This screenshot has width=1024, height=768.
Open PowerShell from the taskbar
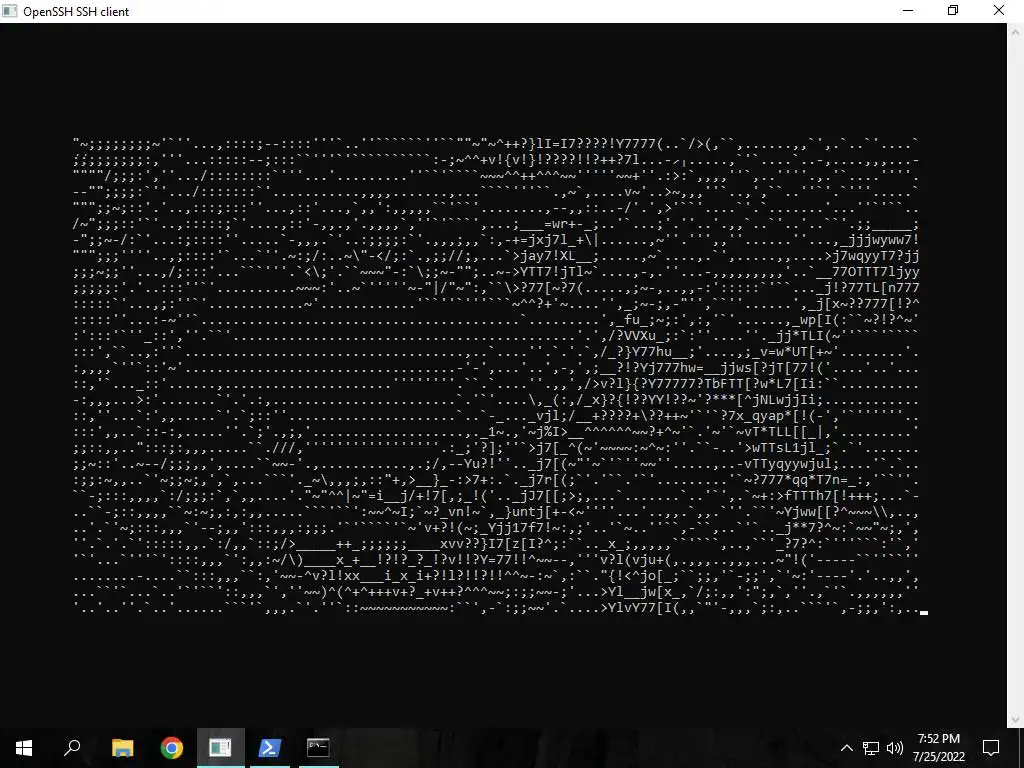270,748
